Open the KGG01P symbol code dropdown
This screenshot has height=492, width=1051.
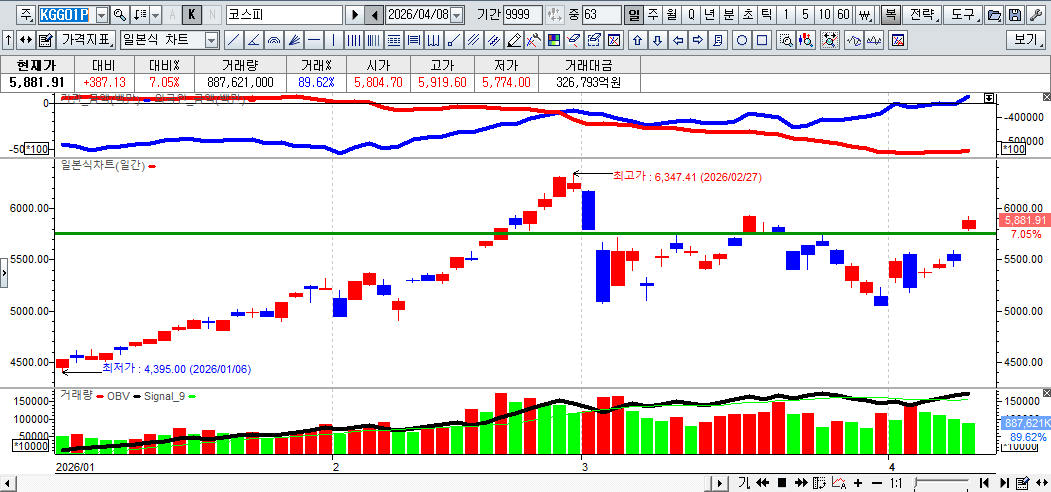100,15
